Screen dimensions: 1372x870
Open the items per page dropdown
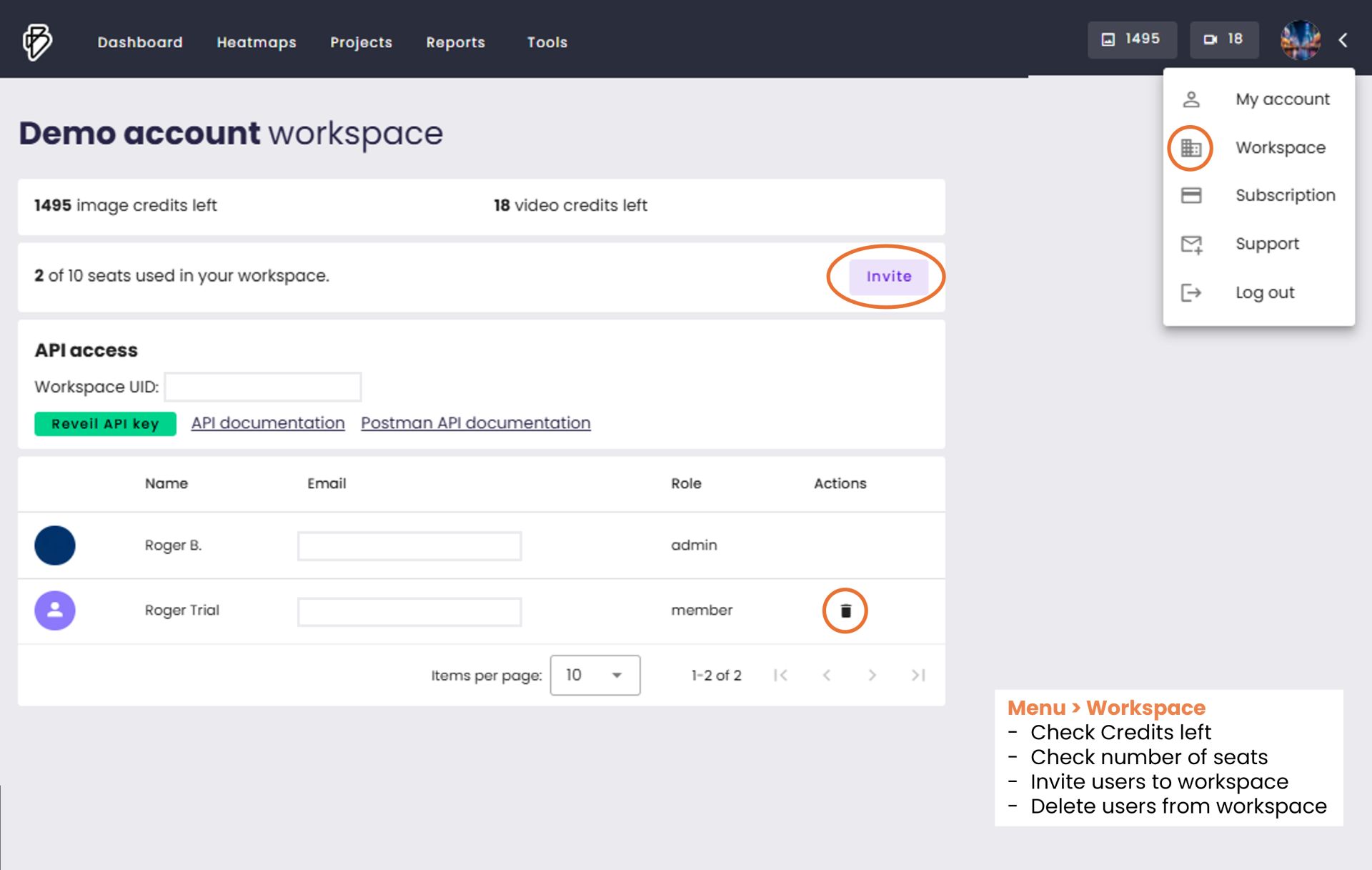(595, 675)
